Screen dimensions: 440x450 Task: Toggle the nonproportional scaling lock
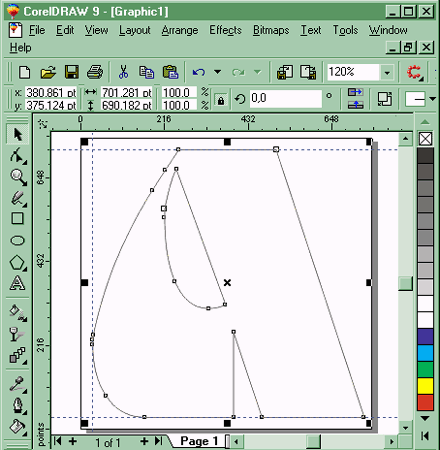tap(221, 100)
